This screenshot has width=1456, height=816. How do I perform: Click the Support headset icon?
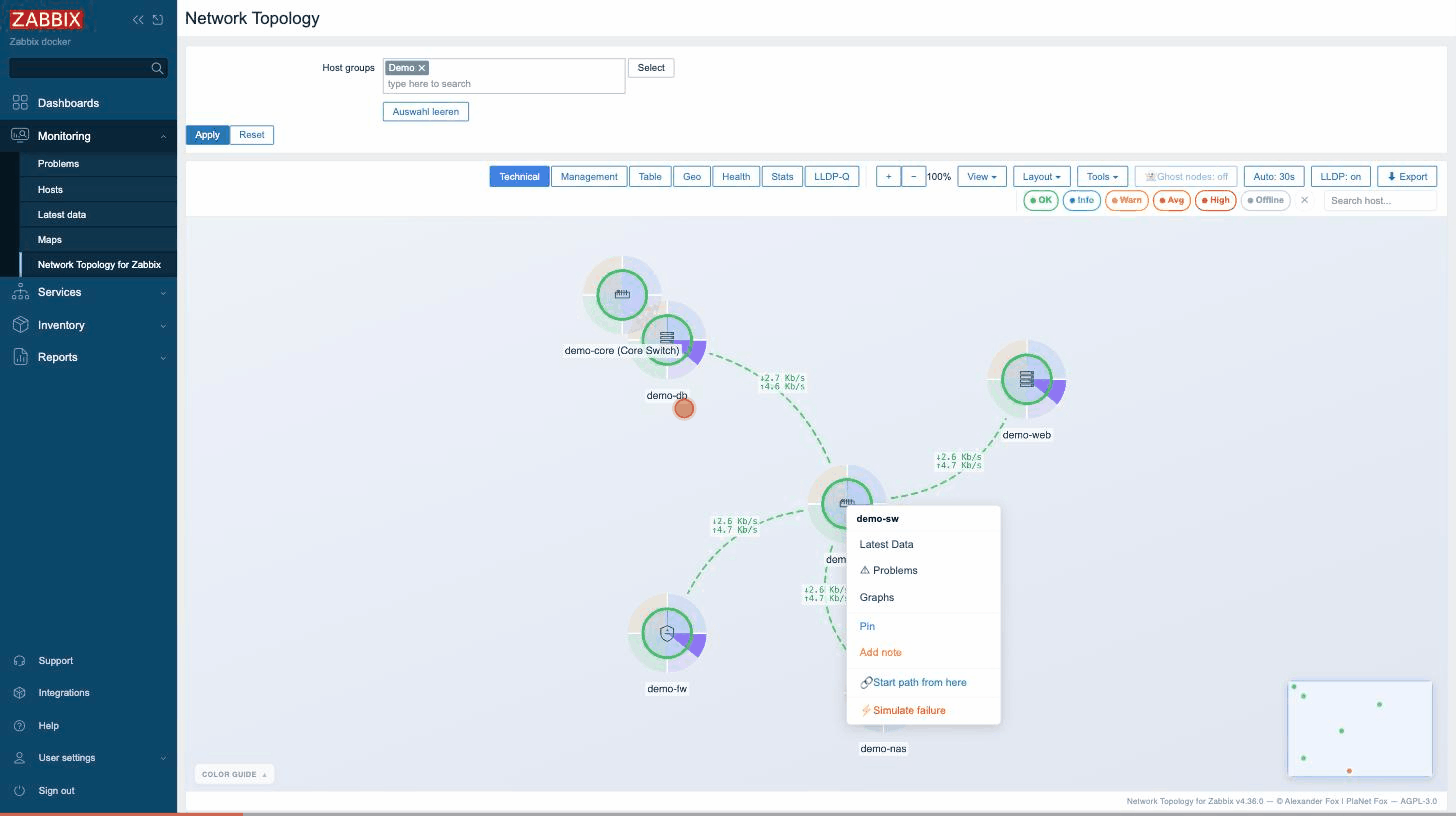[20, 661]
